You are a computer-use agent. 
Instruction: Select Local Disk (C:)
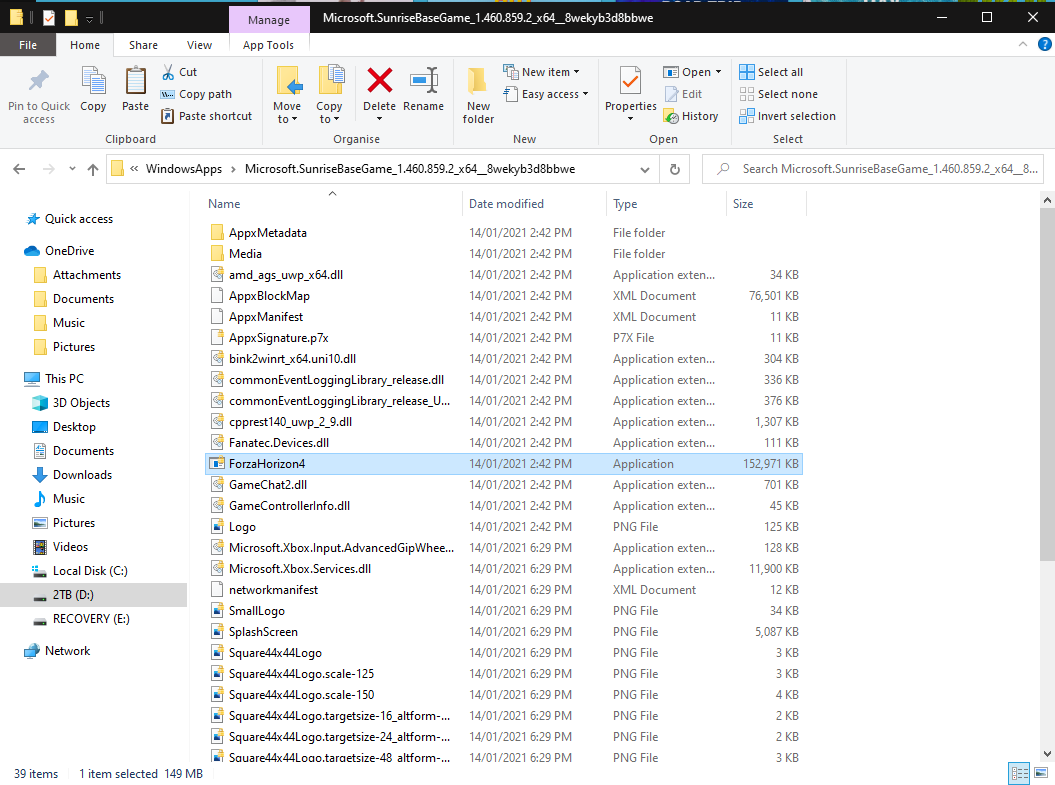(x=90, y=571)
